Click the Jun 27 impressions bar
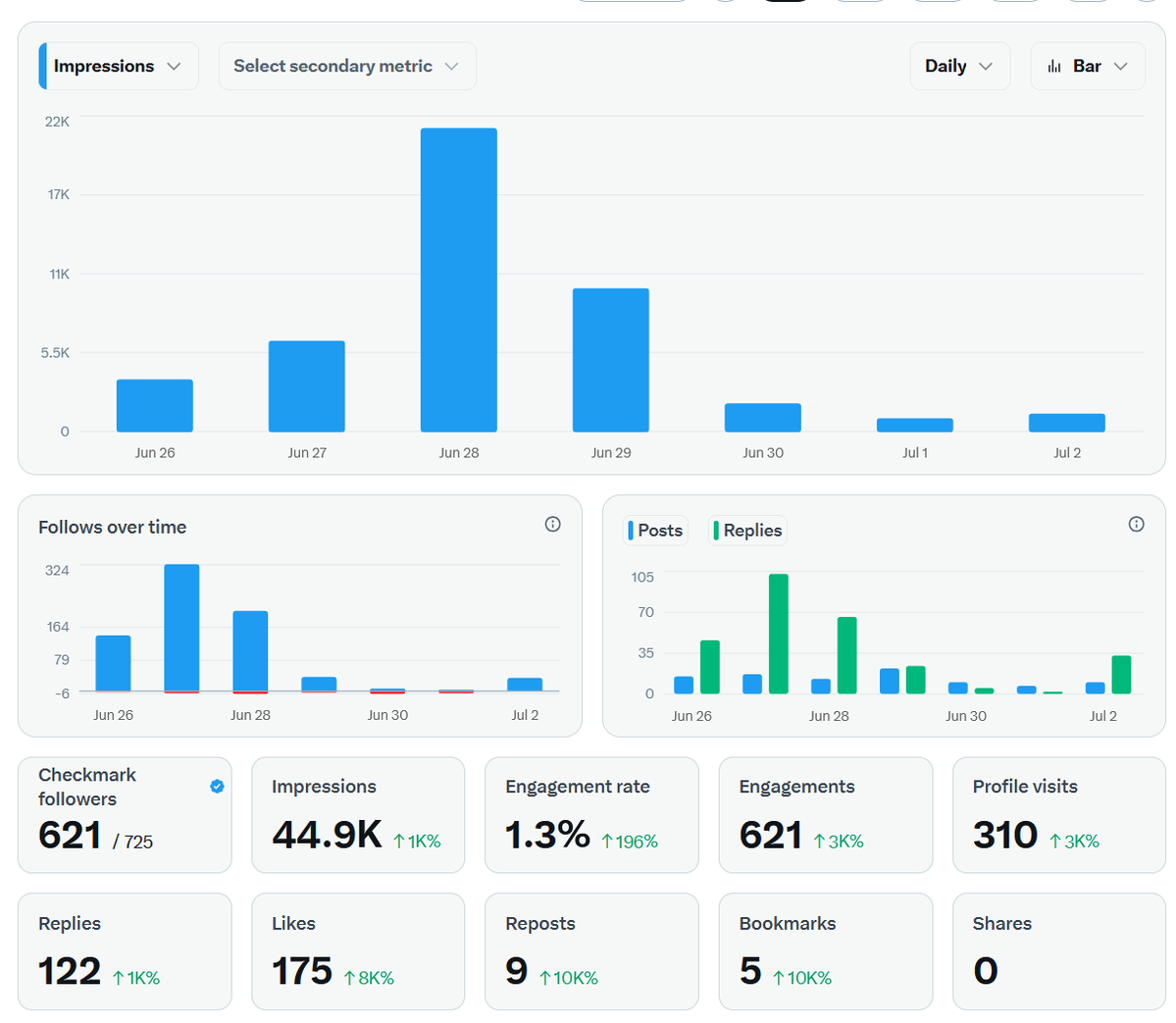 [307, 386]
